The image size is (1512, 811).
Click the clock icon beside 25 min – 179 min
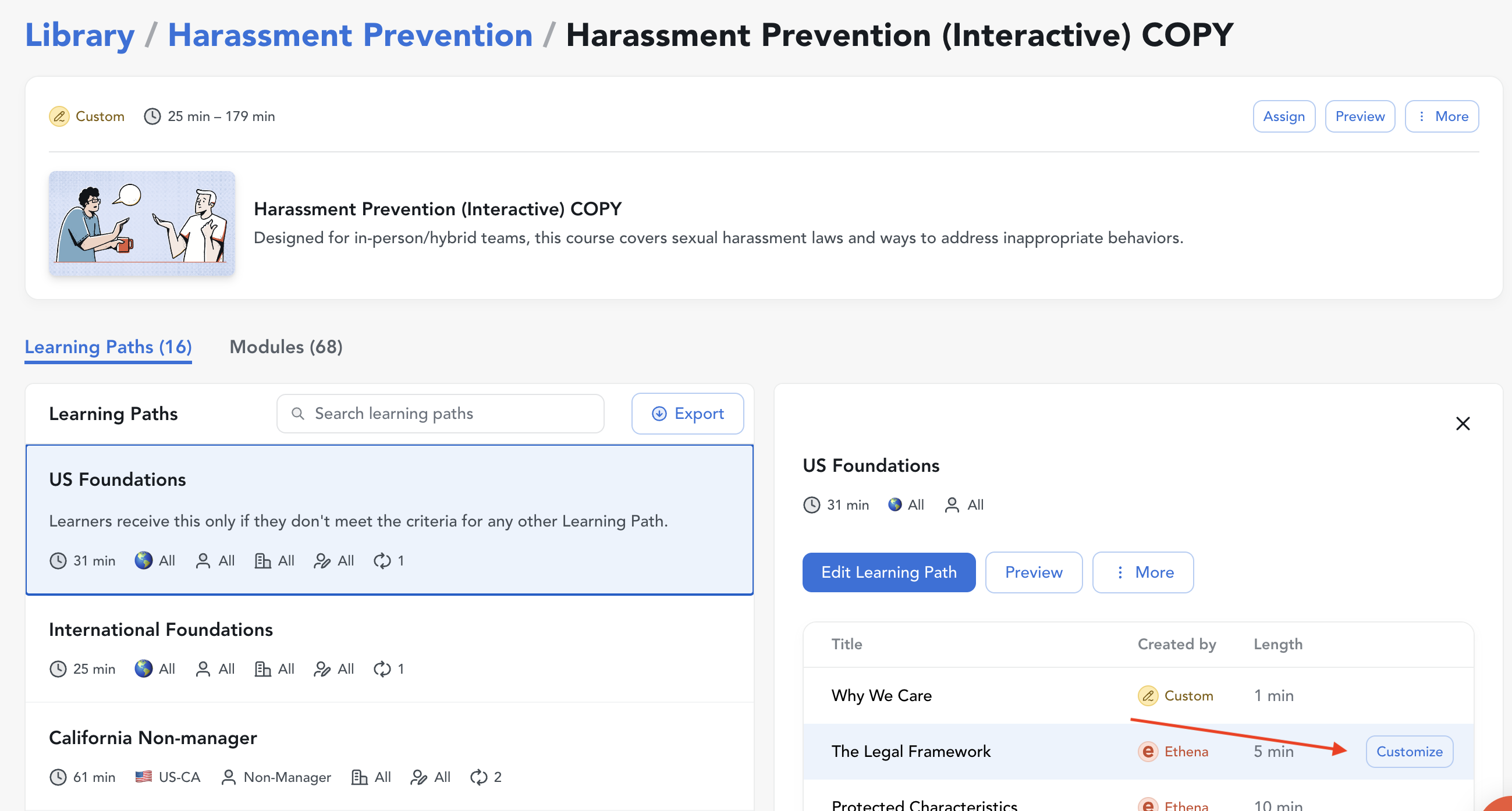click(152, 116)
